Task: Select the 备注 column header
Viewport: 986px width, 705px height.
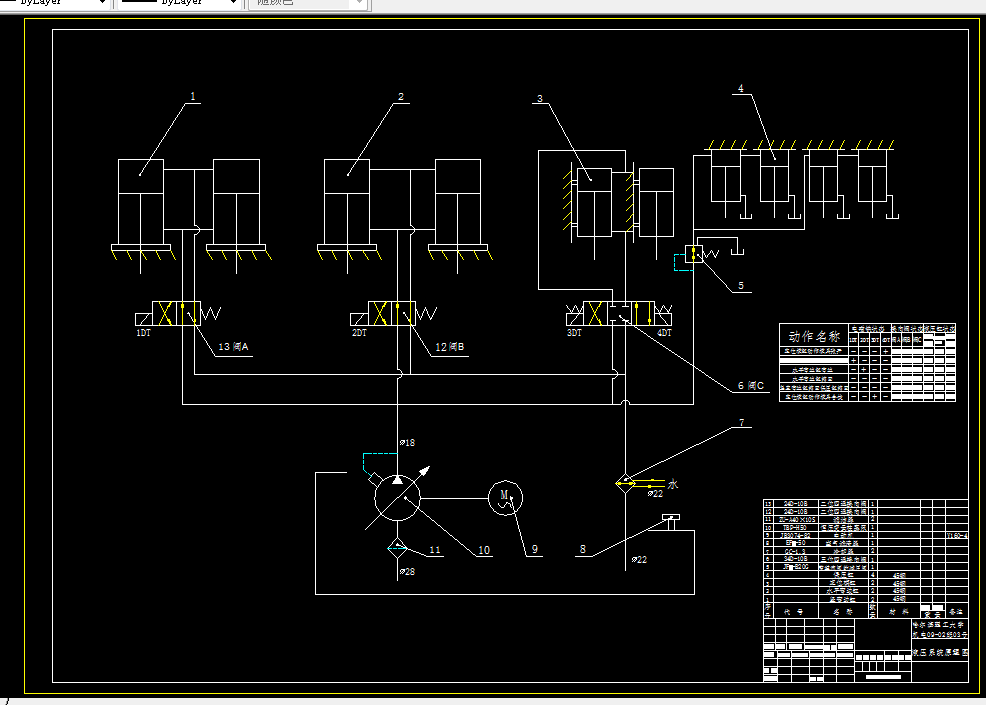Action: pos(956,611)
